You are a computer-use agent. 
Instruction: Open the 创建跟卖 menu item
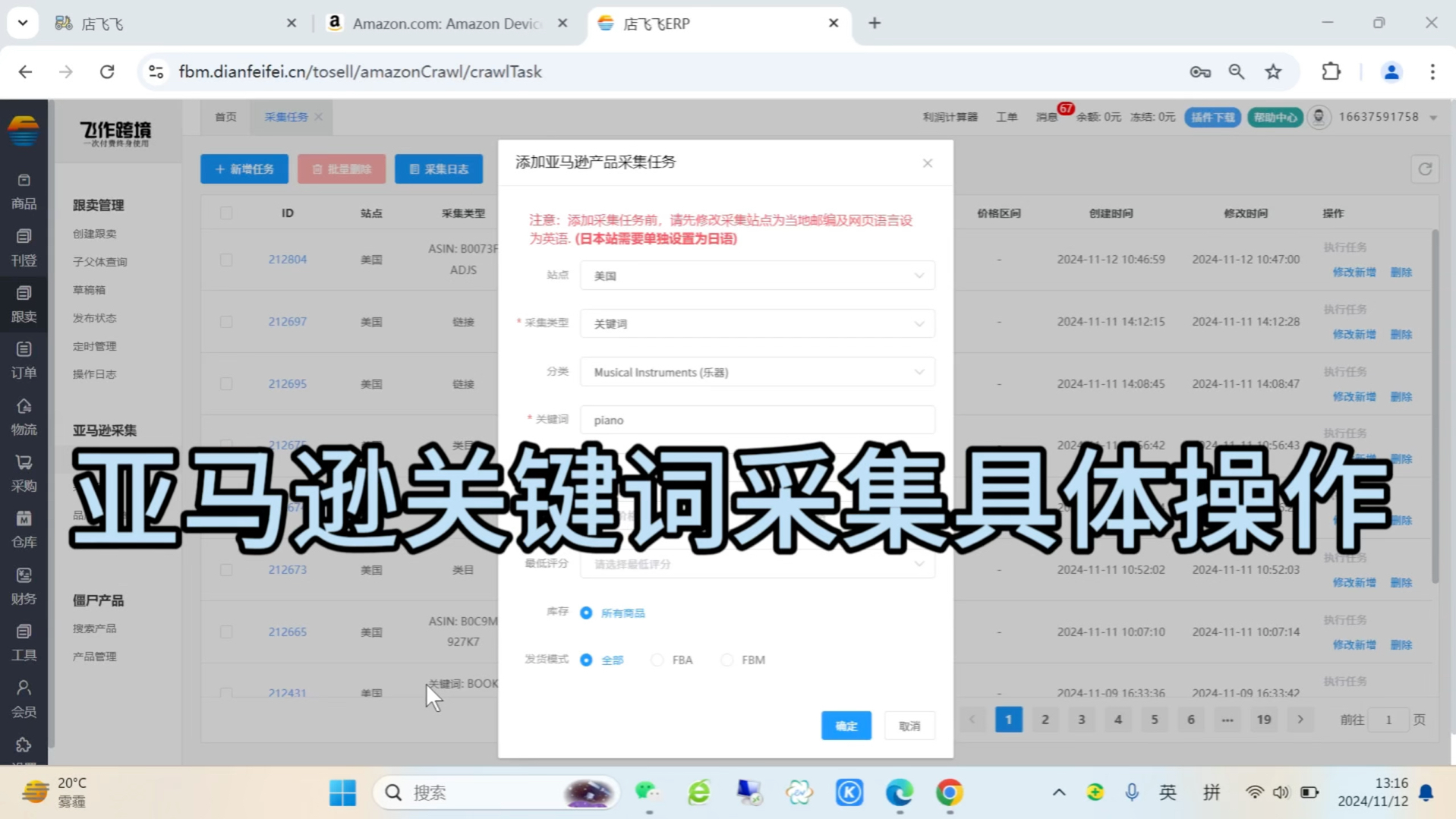[95, 234]
